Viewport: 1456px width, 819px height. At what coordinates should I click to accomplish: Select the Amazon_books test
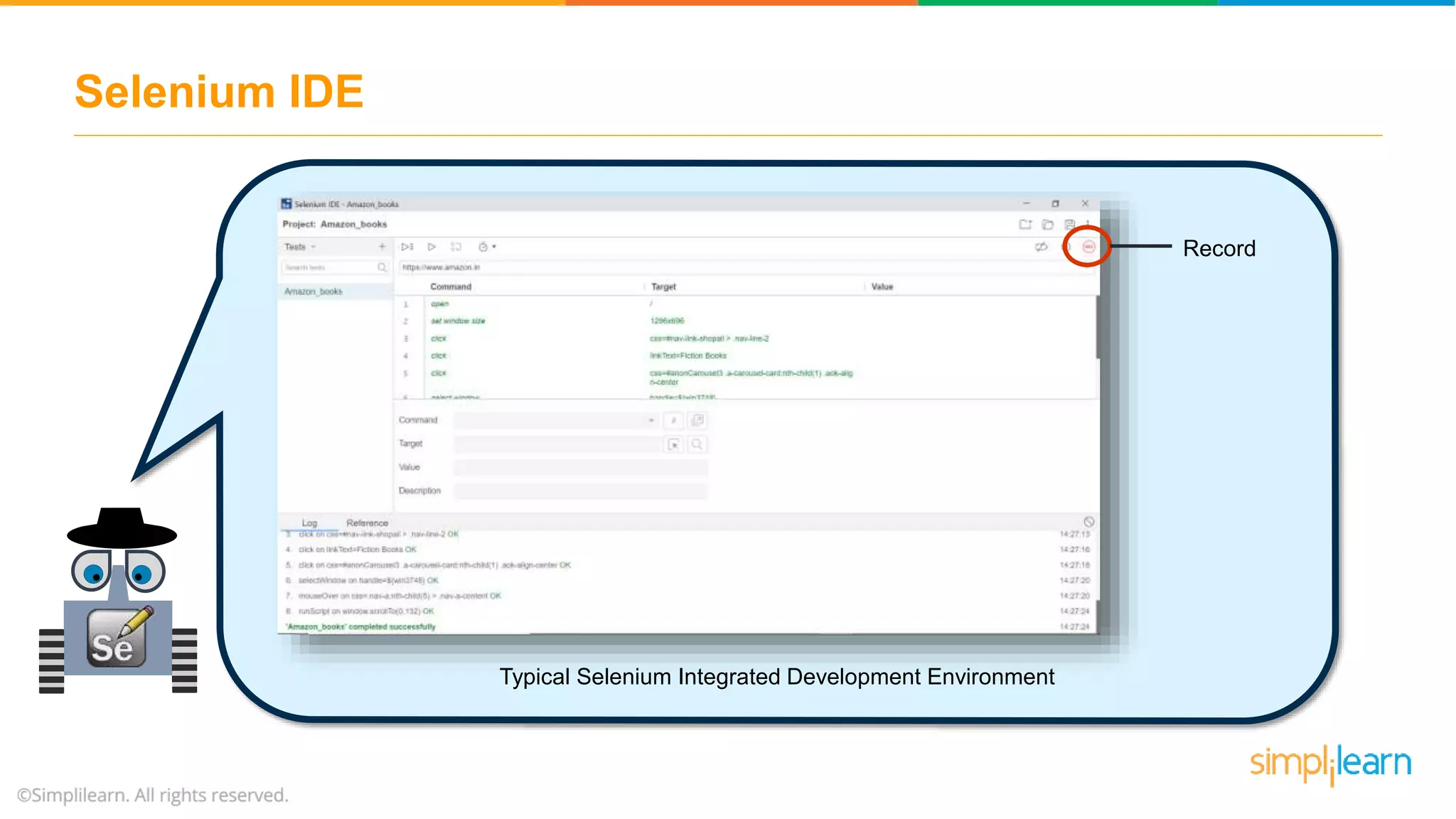(x=335, y=291)
